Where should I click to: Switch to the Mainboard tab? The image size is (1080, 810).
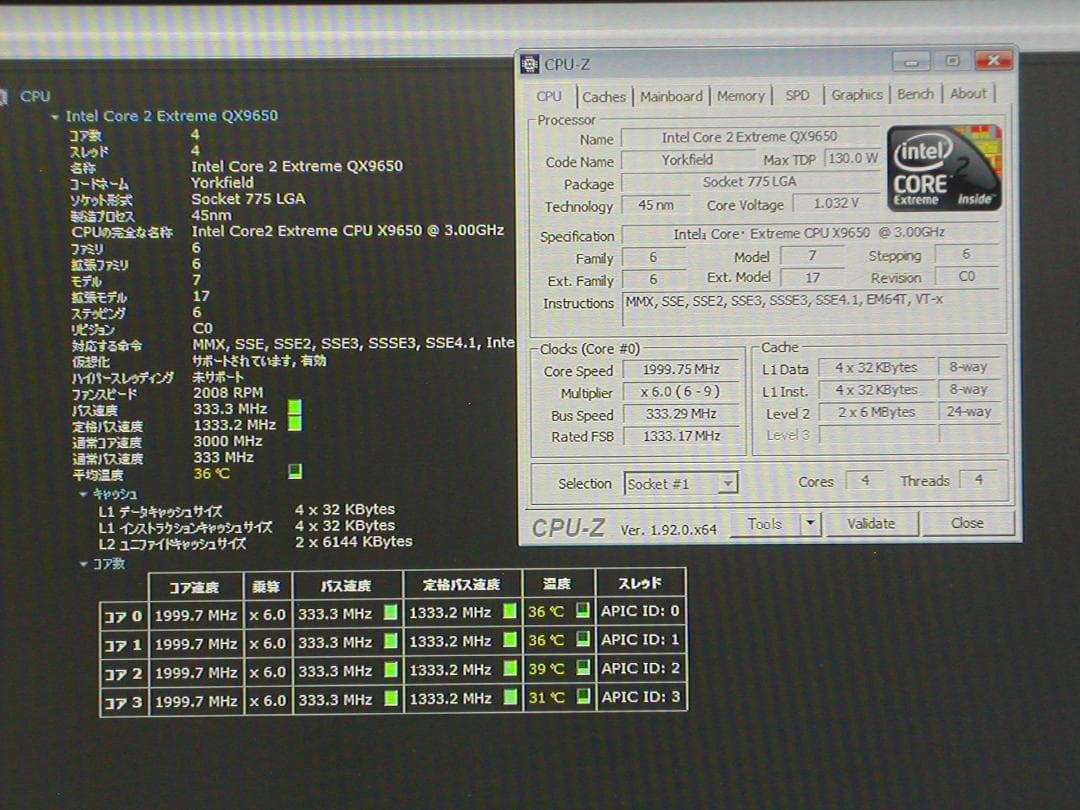tap(671, 96)
